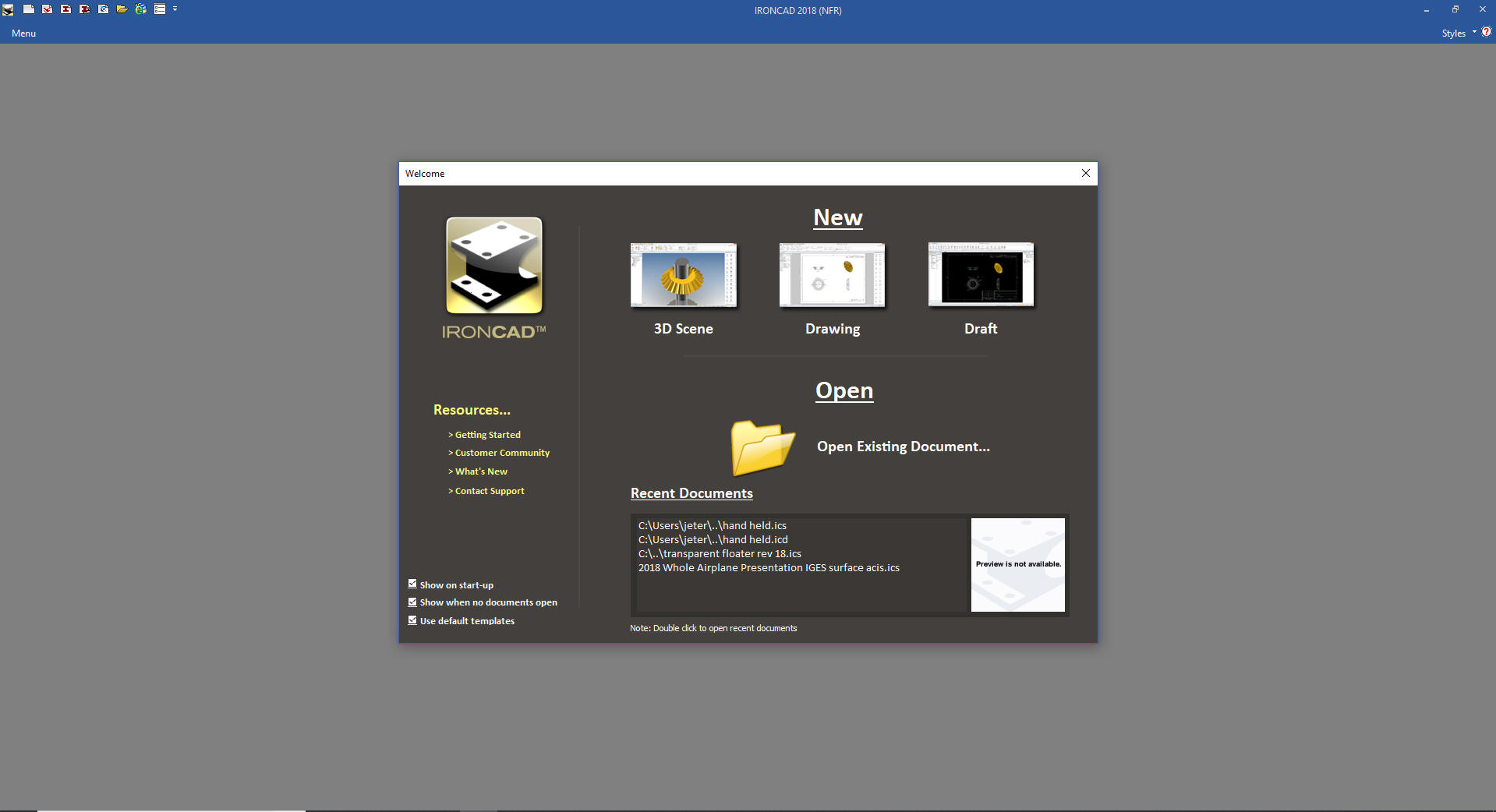This screenshot has width=1496, height=812.
Task: Toggle Show when no documents open checkbox
Action: click(x=412, y=602)
